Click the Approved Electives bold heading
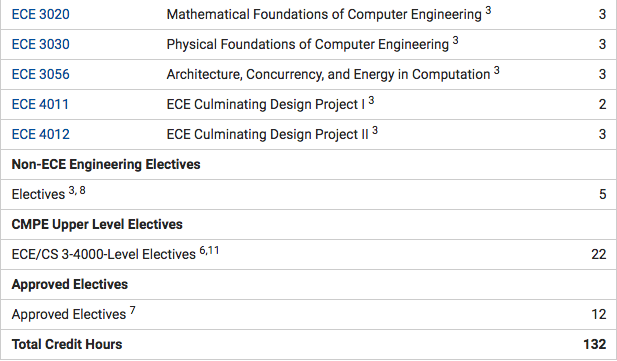The width and height of the screenshot is (617, 361). pyautogui.click(x=70, y=284)
